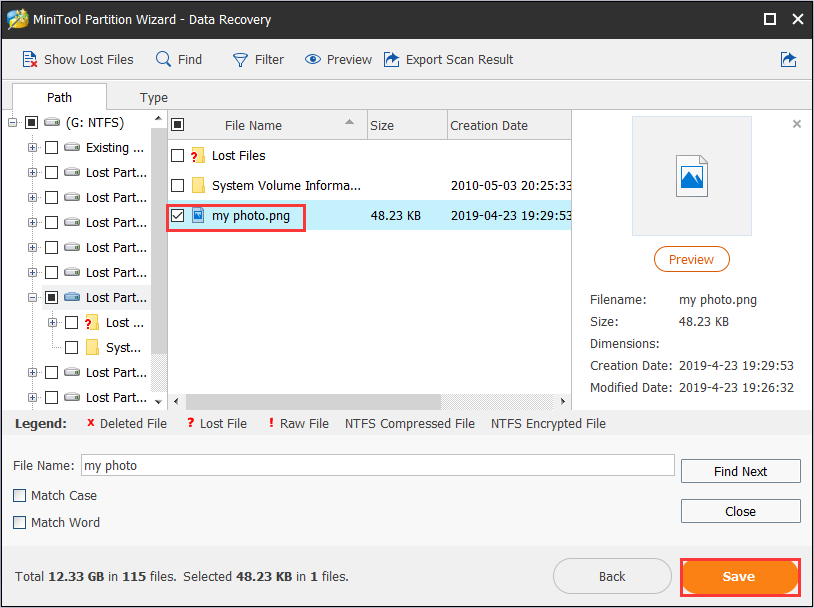Click the expanded Lost Part drive icon
Image resolution: width=814 pixels, height=608 pixels.
(72, 298)
